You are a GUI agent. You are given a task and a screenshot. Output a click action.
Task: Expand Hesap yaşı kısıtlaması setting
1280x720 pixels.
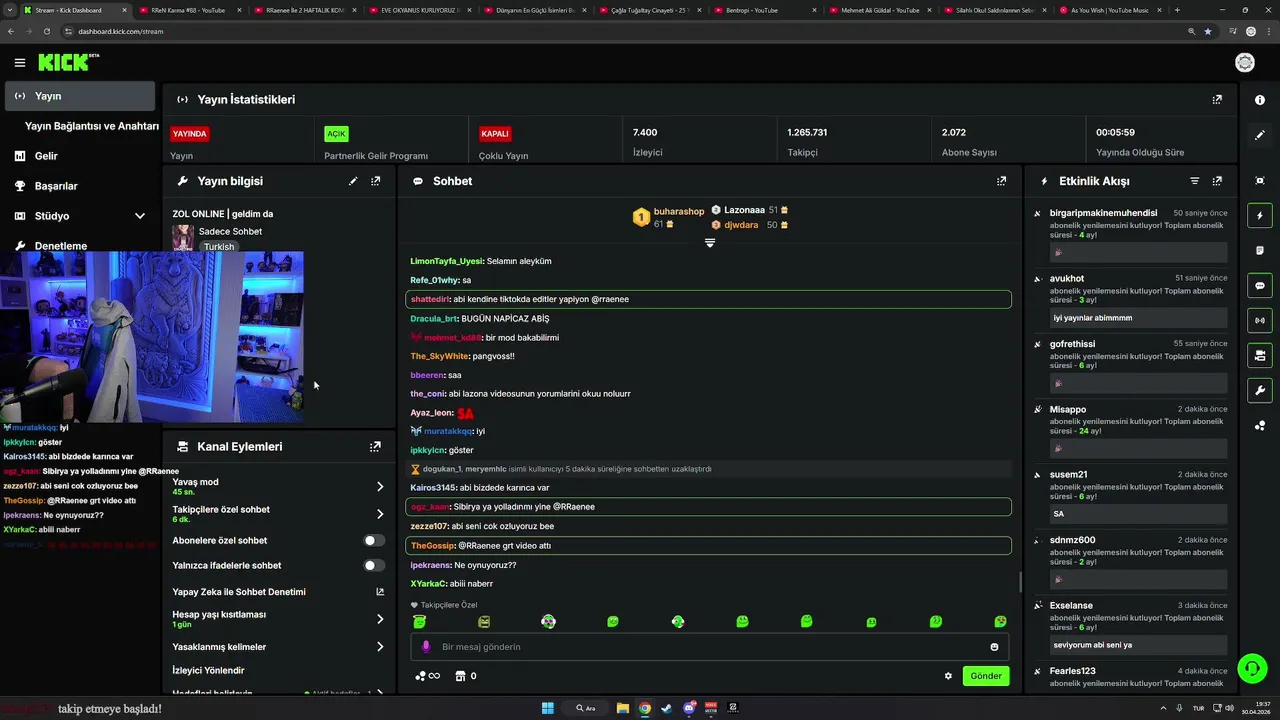[380, 619]
